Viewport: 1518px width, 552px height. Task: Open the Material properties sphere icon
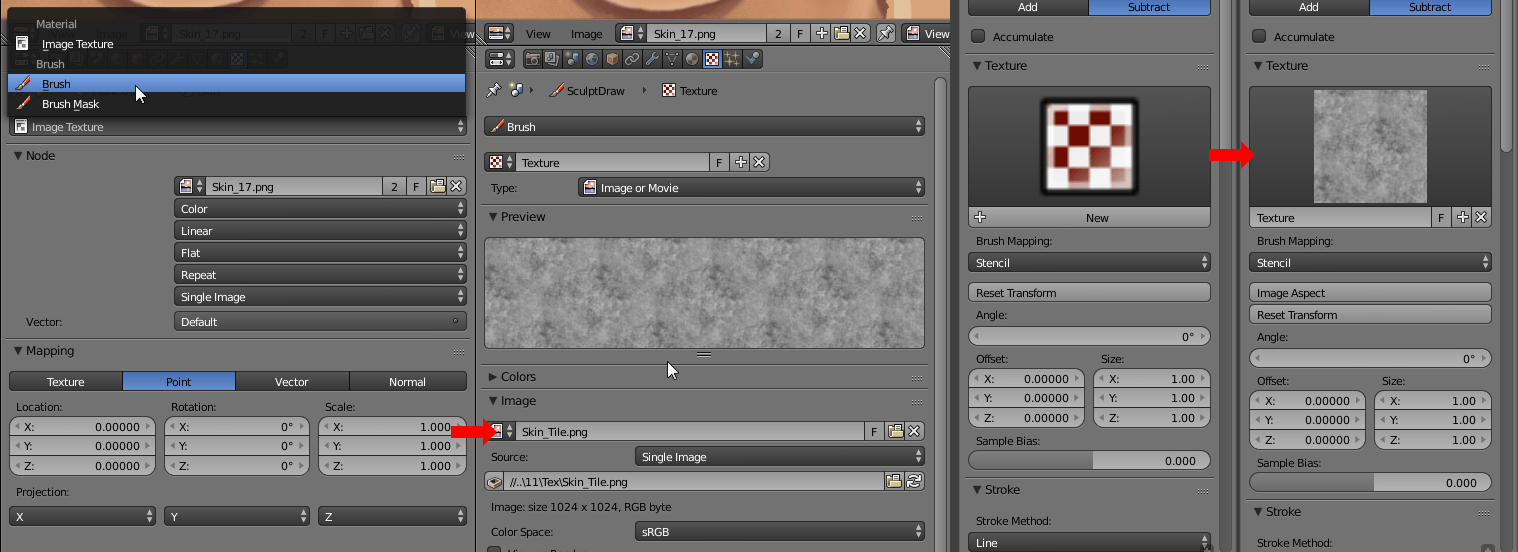(692, 59)
